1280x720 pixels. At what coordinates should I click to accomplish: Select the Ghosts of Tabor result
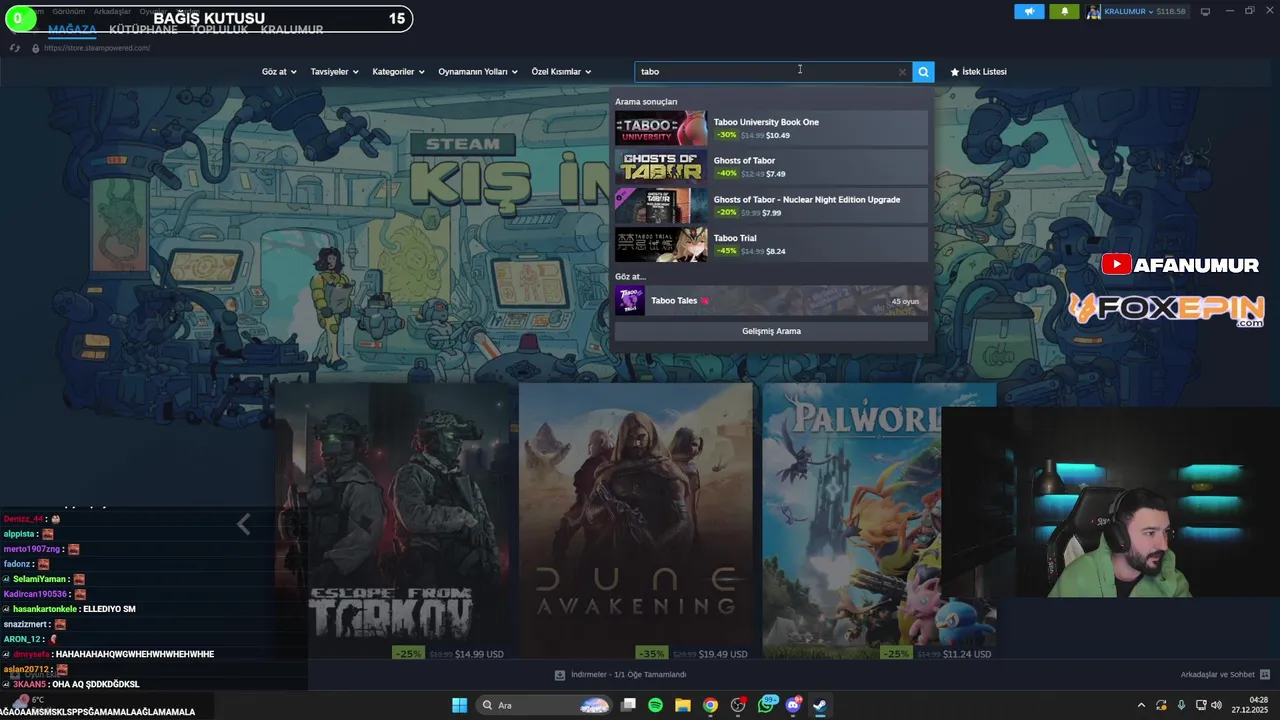pos(771,167)
